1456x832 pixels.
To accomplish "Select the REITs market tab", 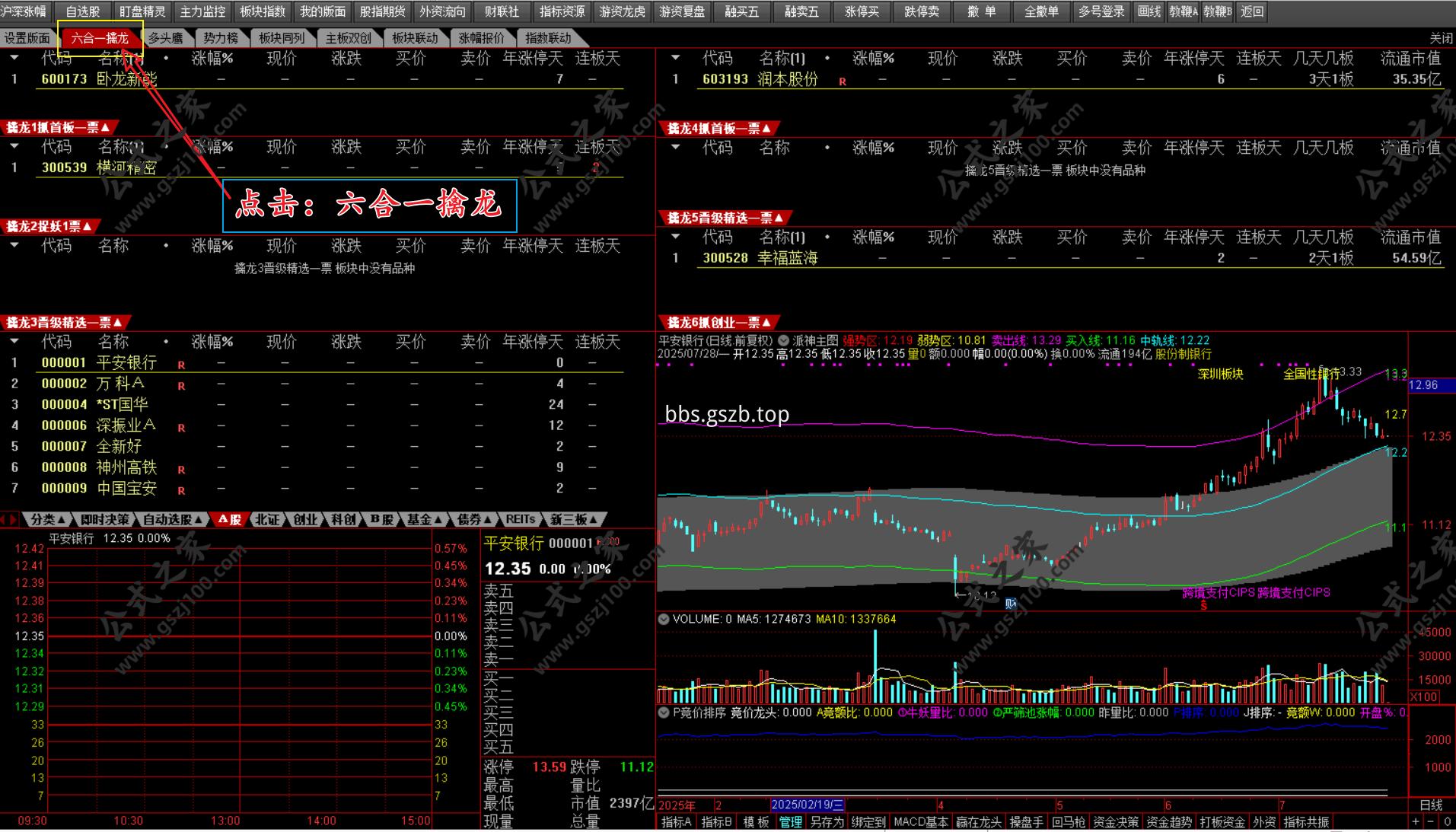I will [521, 519].
